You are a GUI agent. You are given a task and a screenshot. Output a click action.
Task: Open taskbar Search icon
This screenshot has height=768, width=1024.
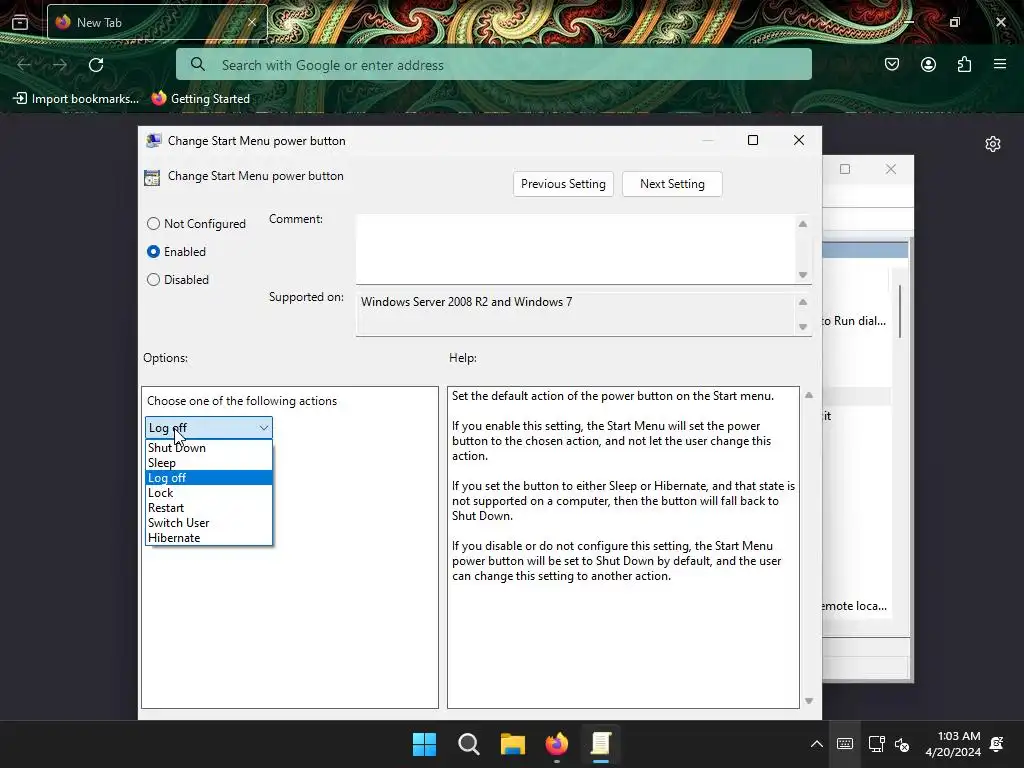(x=468, y=744)
